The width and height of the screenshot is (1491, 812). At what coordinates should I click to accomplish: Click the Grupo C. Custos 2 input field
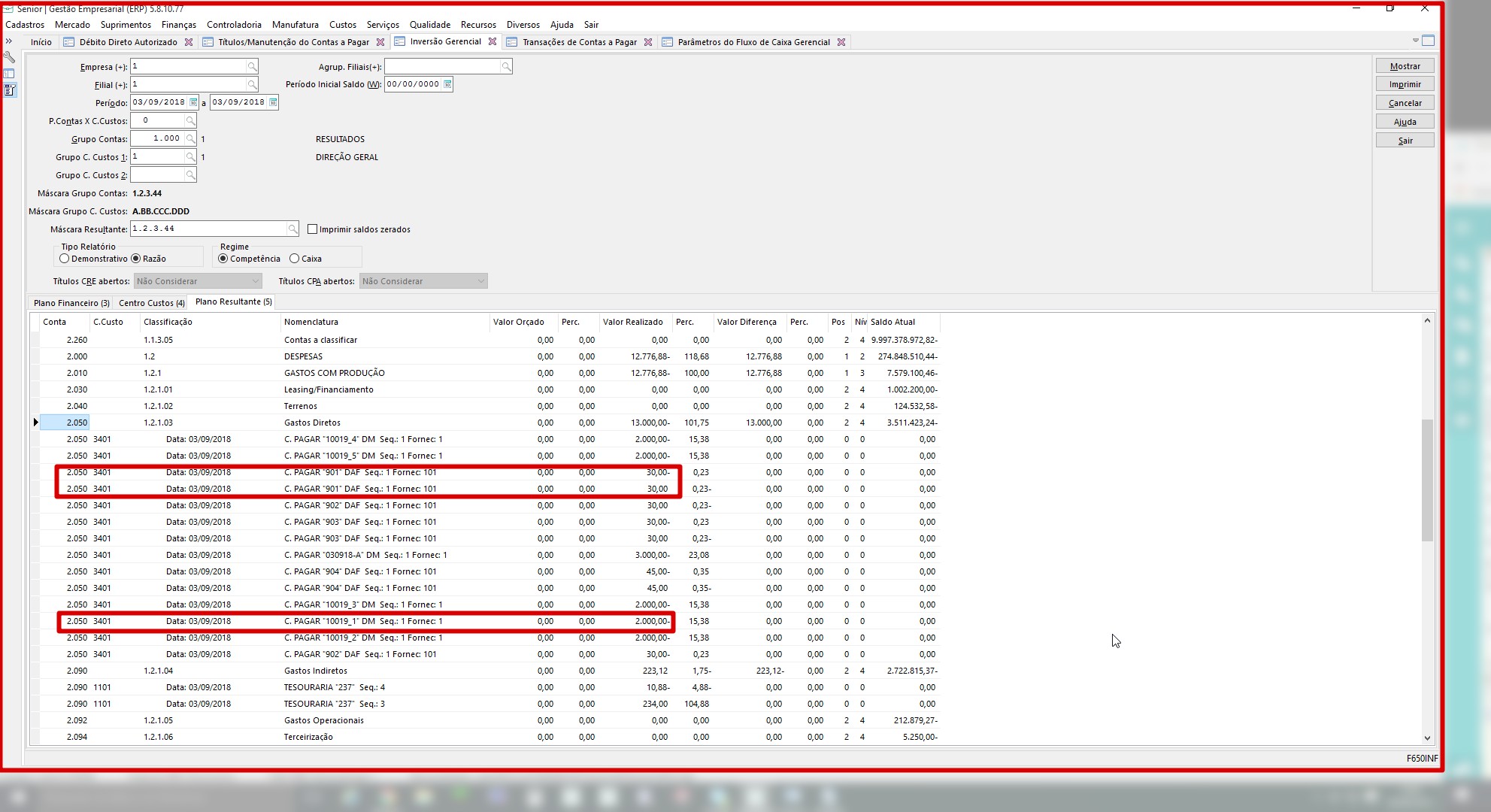point(158,175)
